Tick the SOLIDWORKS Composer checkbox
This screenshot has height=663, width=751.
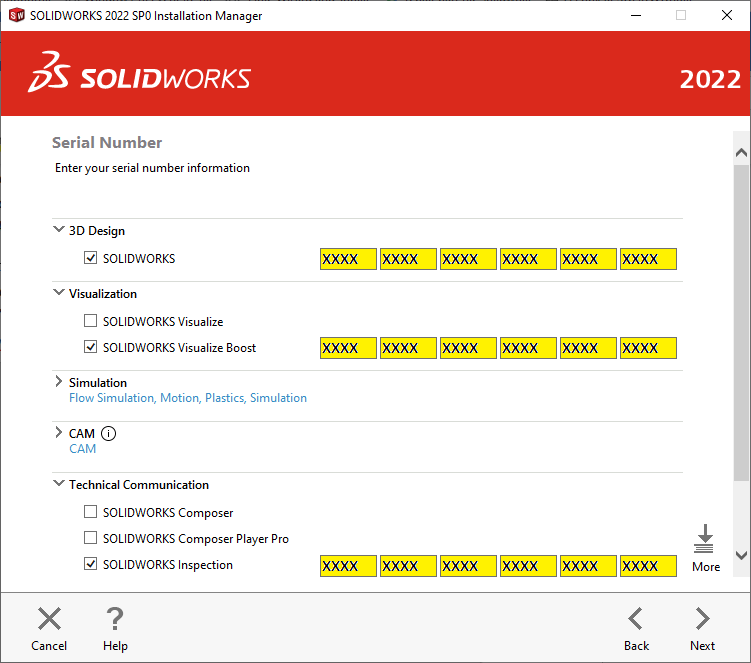pos(91,513)
